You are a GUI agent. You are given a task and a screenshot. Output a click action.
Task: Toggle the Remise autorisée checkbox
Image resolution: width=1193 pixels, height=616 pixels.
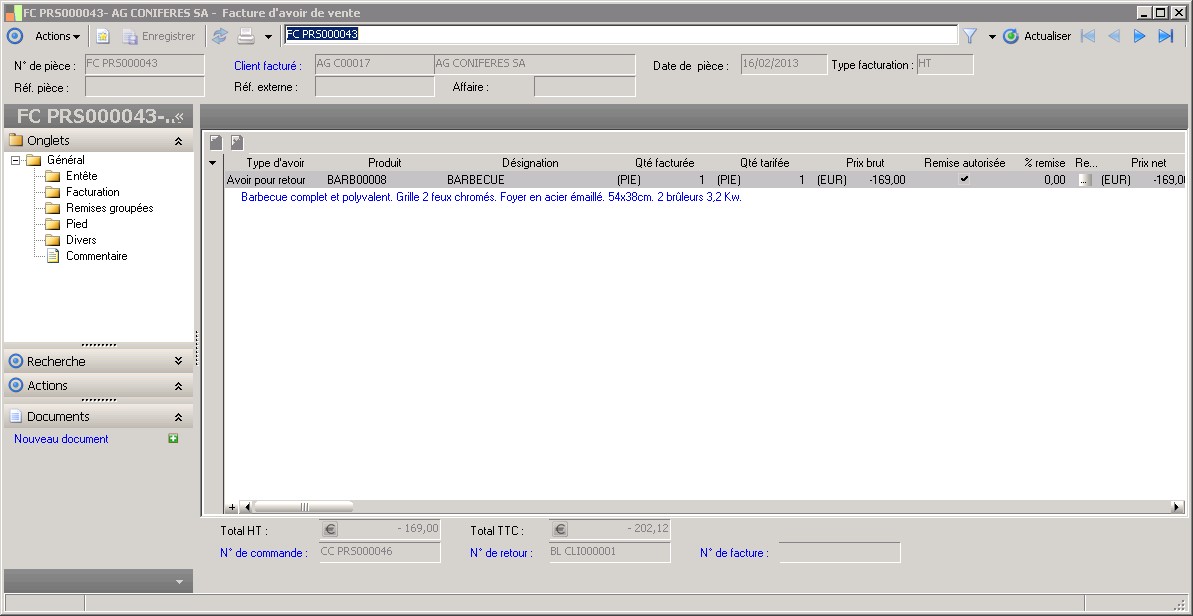(x=964, y=179)
